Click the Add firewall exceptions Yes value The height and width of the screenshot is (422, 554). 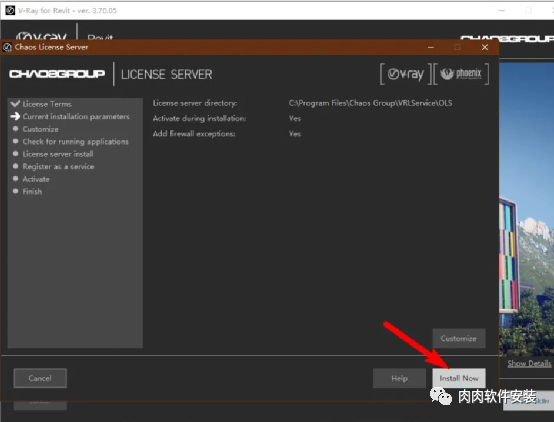pyautogui.click(x=295, y=134)
